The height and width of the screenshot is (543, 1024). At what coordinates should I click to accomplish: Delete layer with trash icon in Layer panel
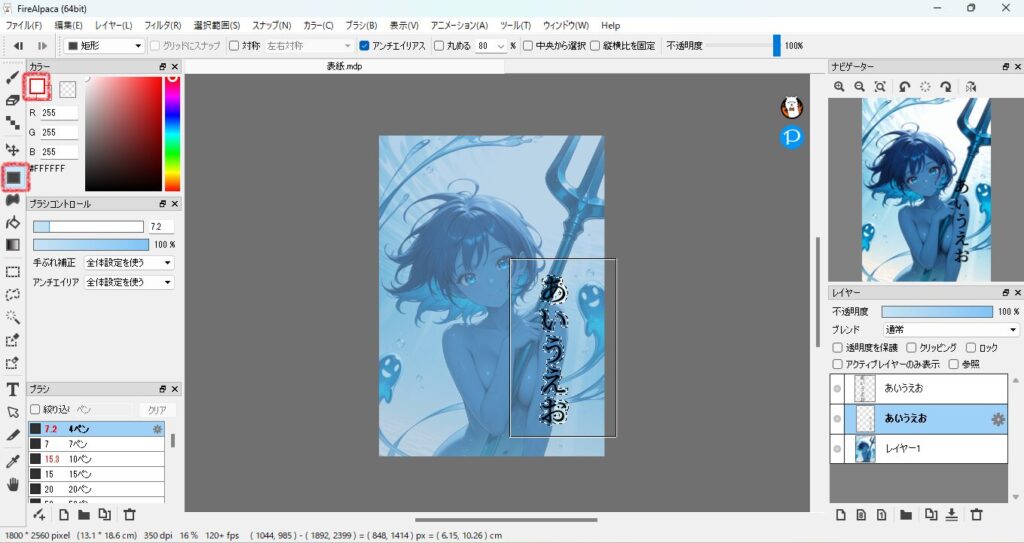click(x=976, y=515)
